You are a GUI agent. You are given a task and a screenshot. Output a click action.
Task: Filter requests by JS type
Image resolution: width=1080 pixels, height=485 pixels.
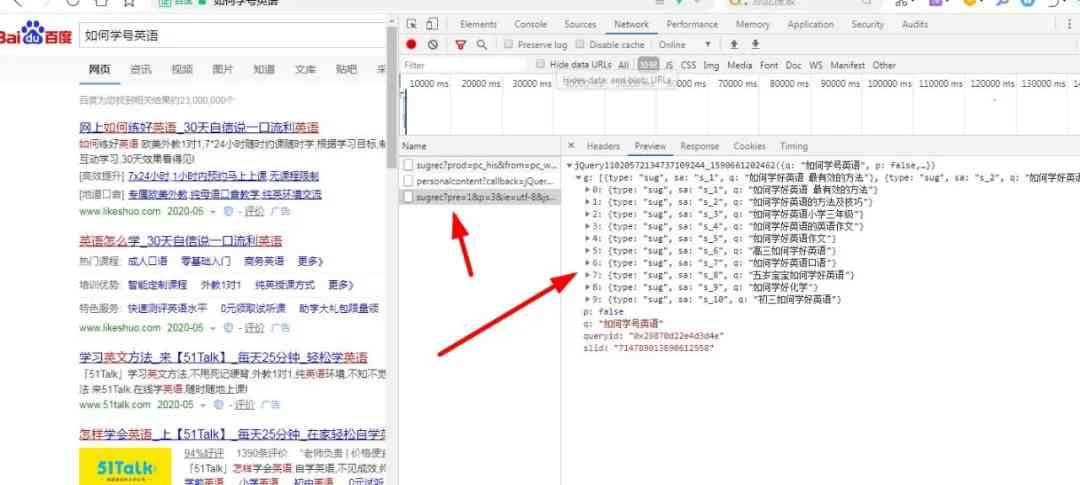point(669,65)
